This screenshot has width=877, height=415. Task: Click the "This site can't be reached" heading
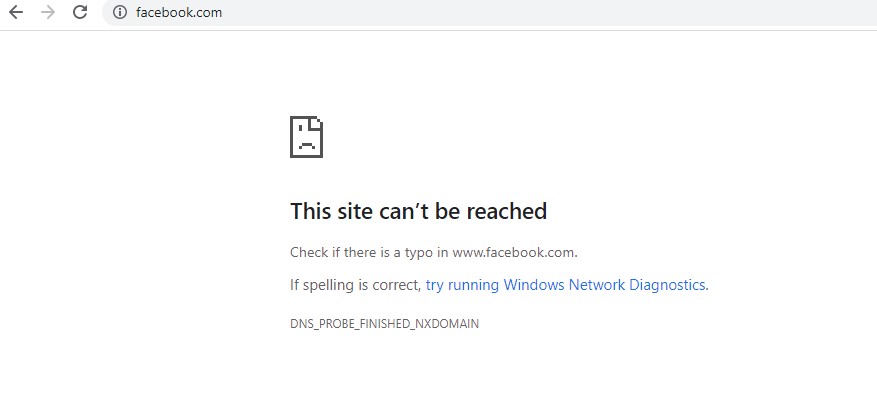point(418,211)
